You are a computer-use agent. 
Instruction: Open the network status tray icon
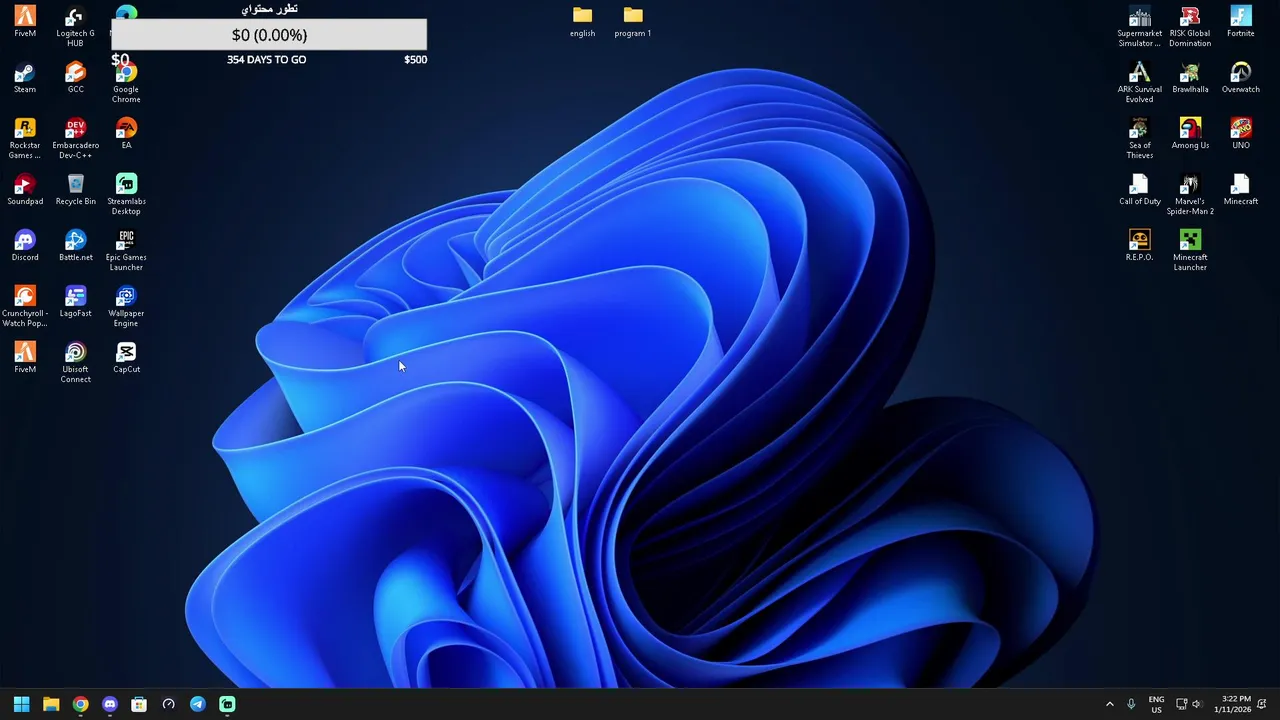(1181, 704)
